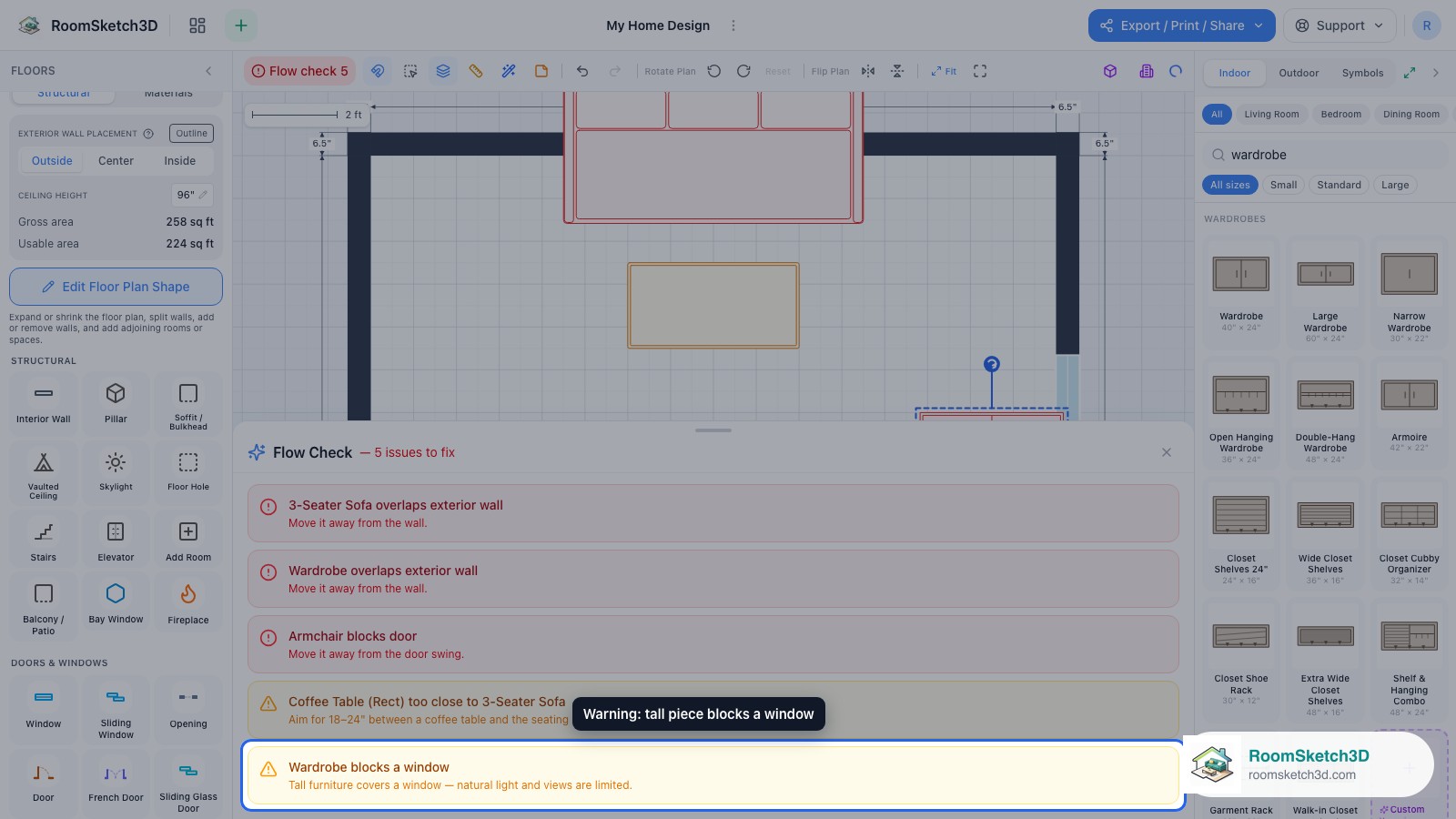Select All sizes filter
The width and height of the screenshot is (1456, 819).
coord(1230,185)
